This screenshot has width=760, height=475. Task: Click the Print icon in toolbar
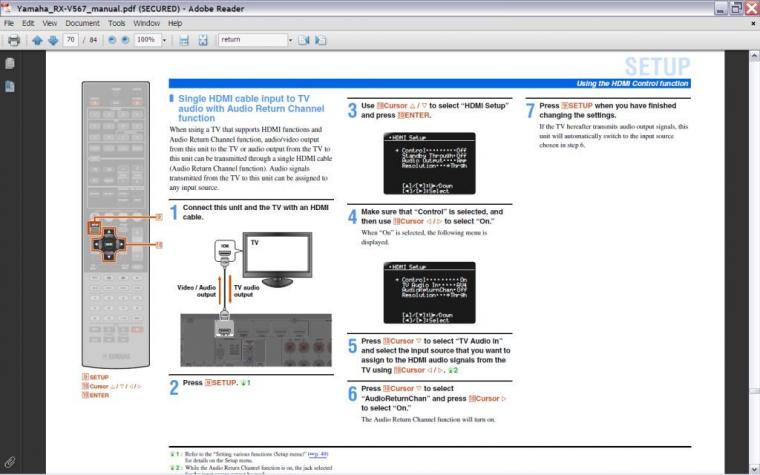click(14, 40)
